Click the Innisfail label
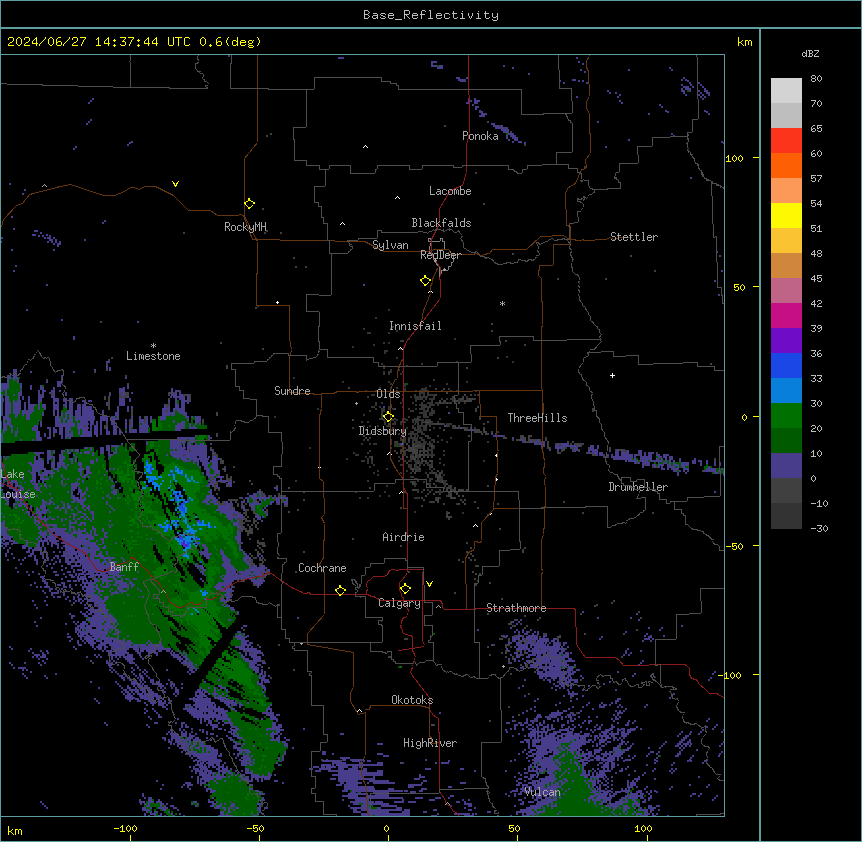This screenshot has width=862, height=842. click(415, 326)
